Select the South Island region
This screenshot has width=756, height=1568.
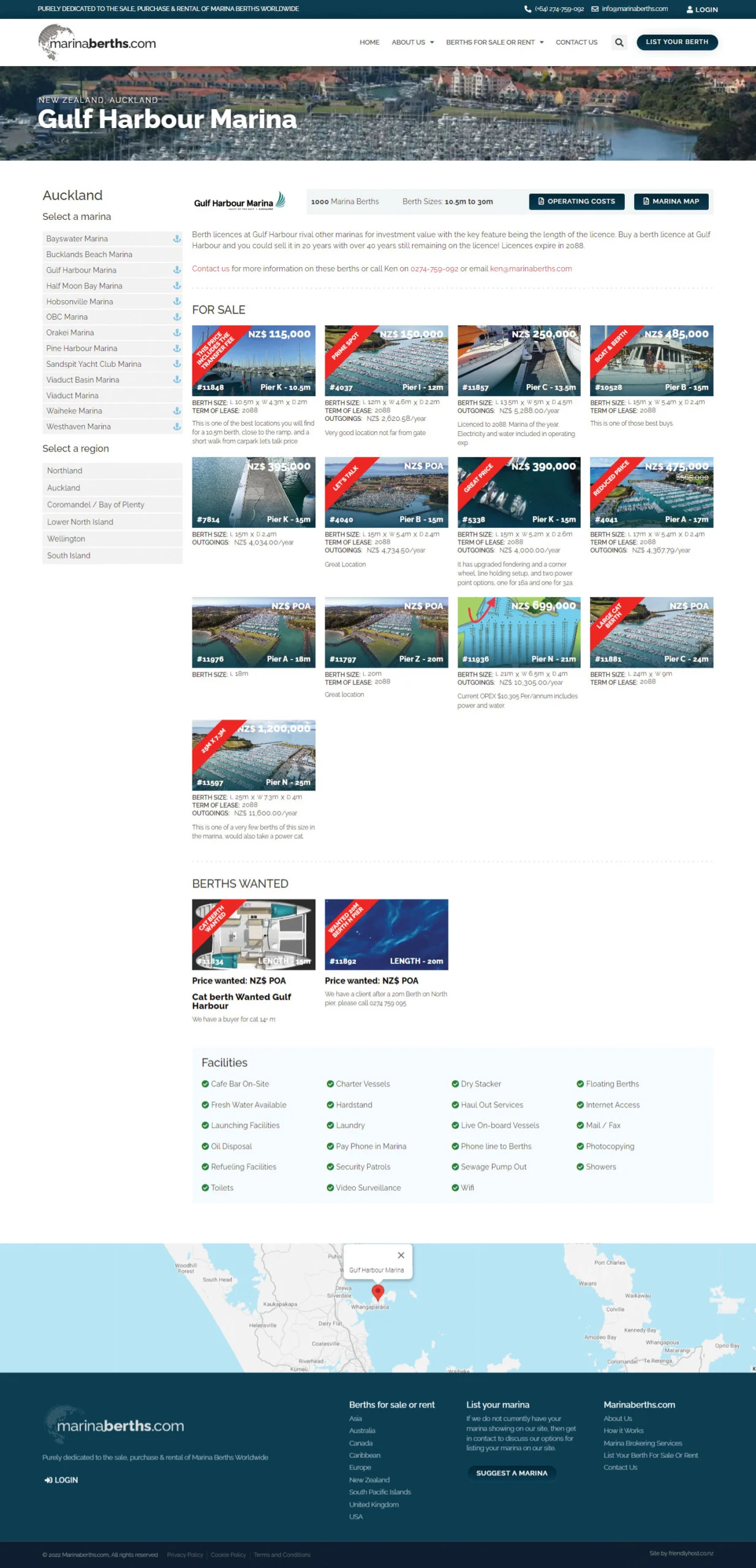coord(112,556)
